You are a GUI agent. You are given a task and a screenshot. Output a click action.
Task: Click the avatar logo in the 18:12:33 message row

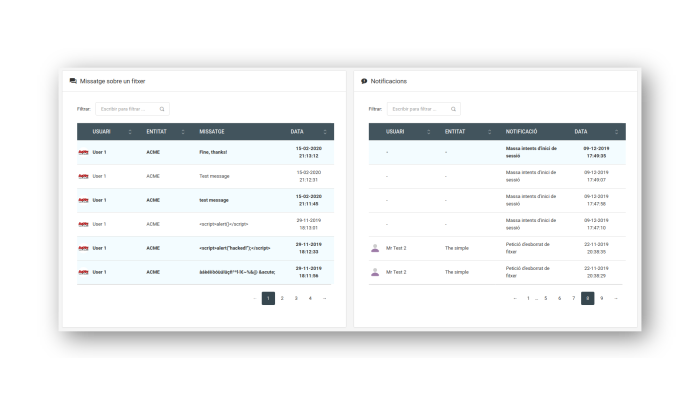point(83,248)
